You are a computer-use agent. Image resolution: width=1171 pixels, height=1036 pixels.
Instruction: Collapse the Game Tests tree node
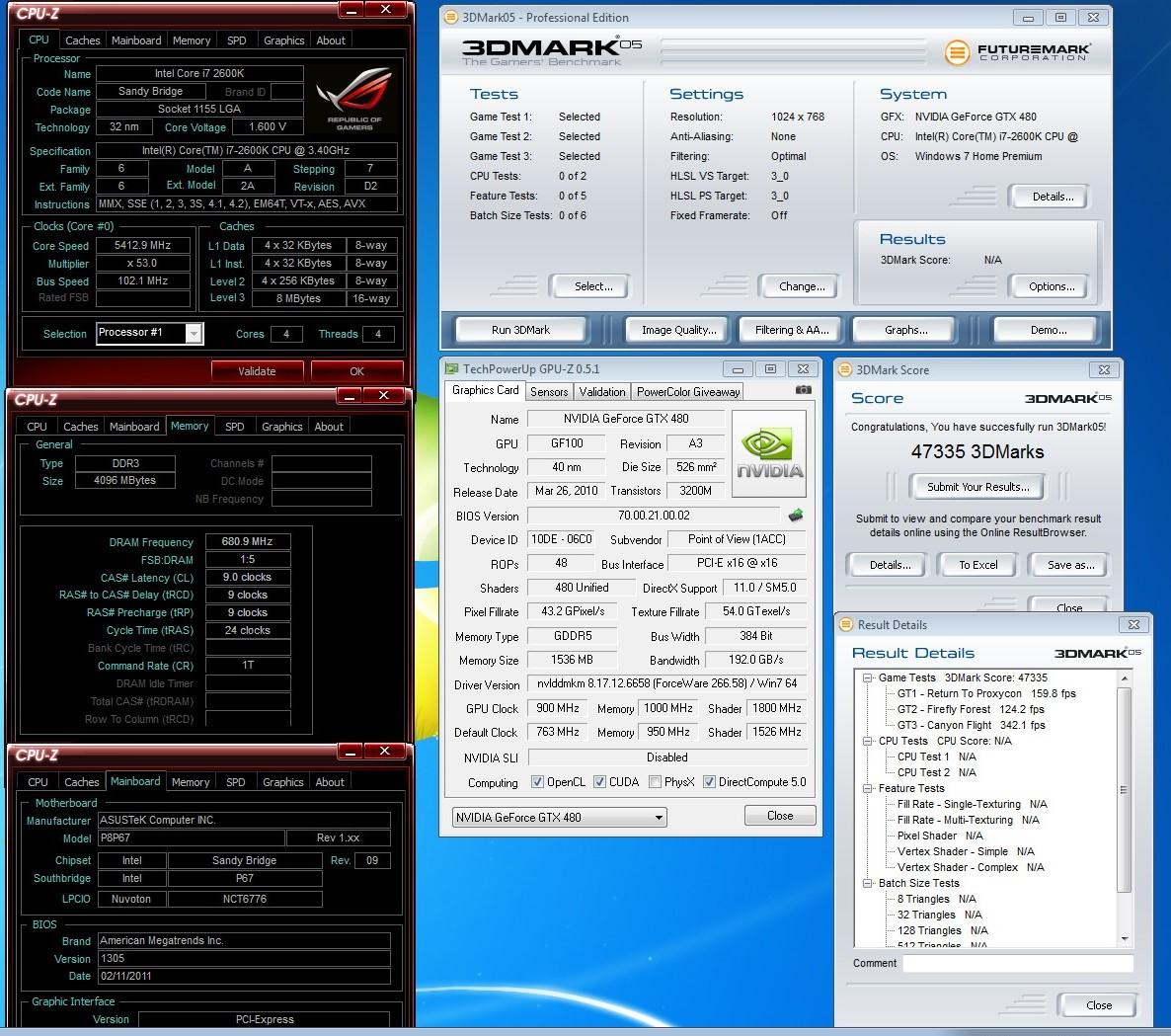coord(867,678)
